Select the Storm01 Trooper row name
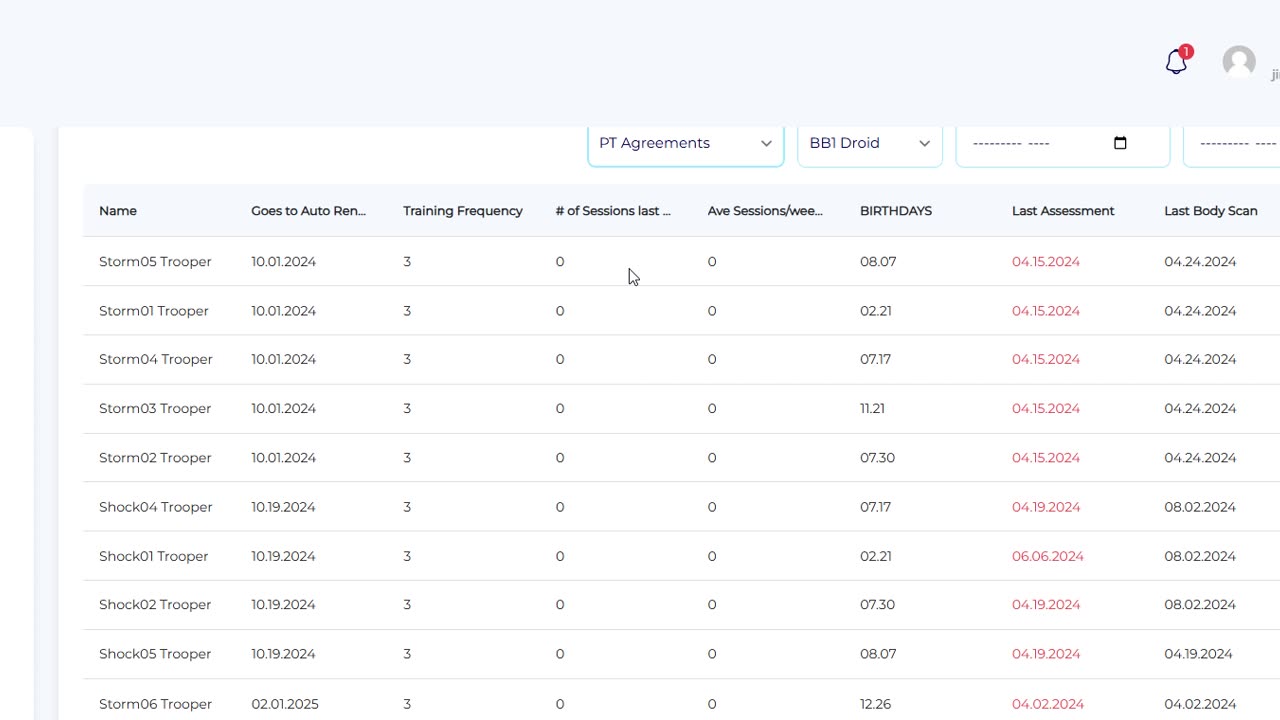This screenshot has height=720, width=1280. tap(154, 311)
